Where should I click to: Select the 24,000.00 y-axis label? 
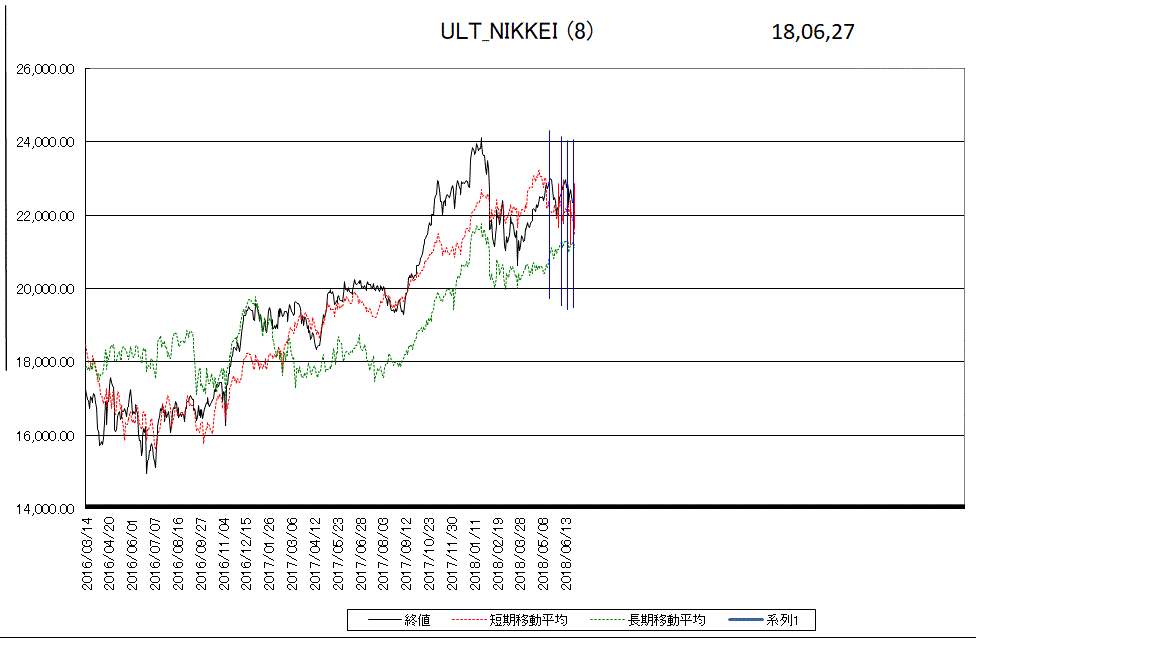[x=46, y=142]
